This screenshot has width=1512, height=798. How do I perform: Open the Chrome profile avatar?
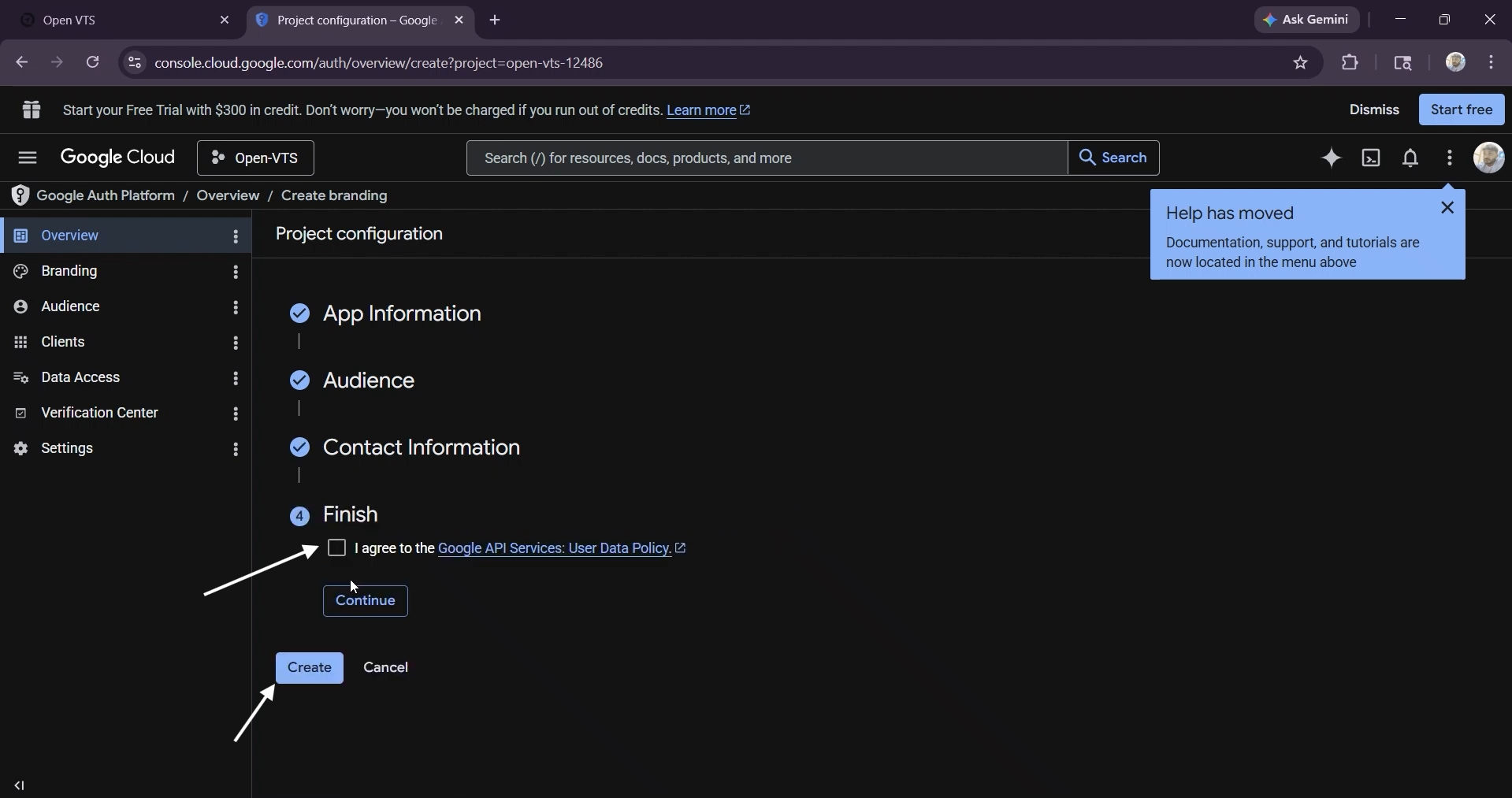pyautogui.click(x=1455, y=62)
